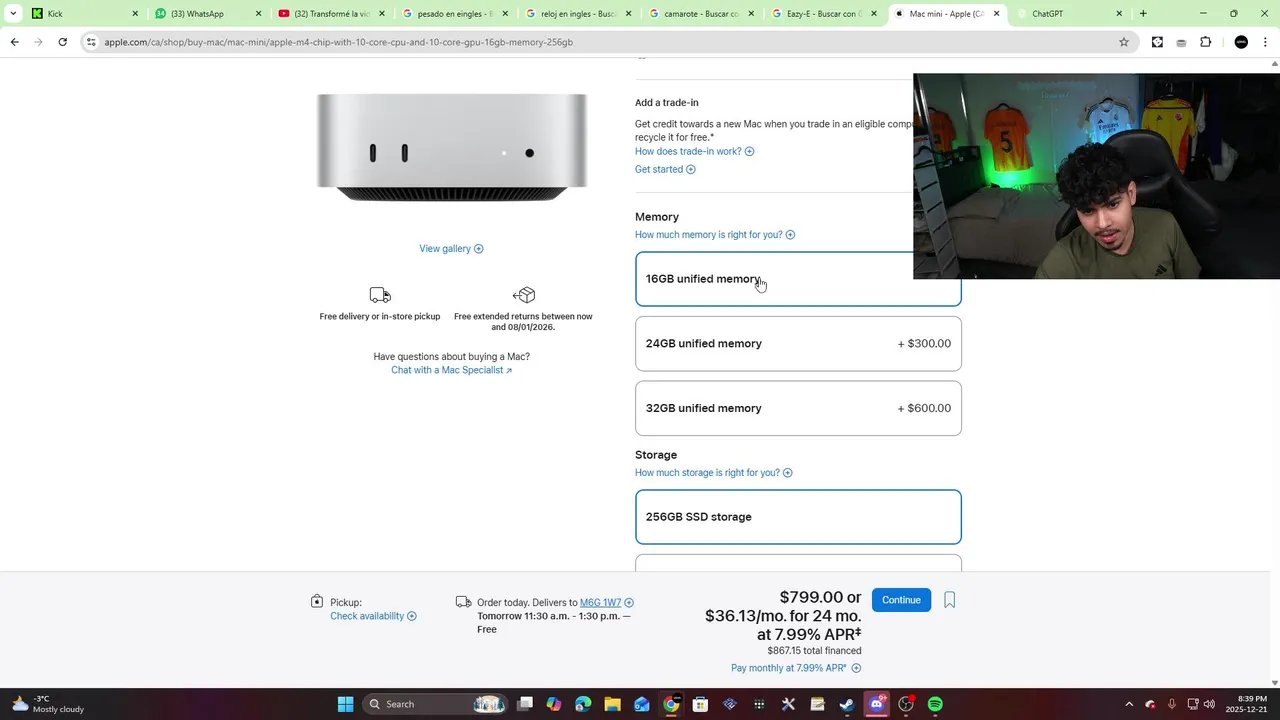Viewport: 1280px width, 720px height.
Task: Switch to the reloj en ingles tab
Action: tap(578, 14)
